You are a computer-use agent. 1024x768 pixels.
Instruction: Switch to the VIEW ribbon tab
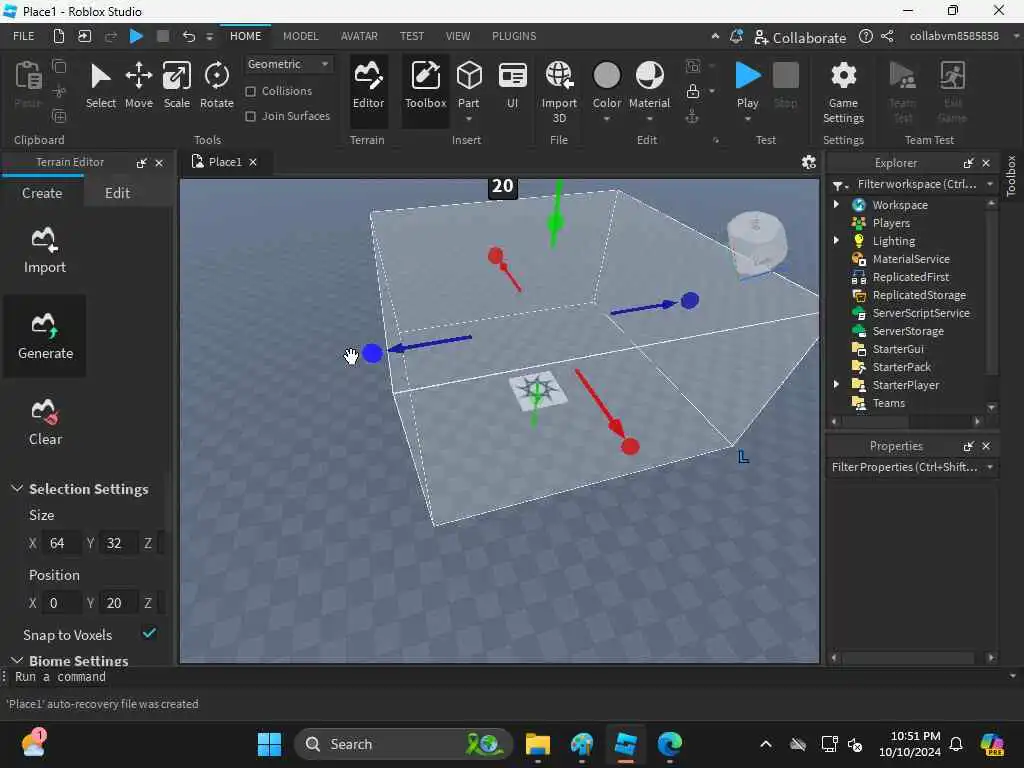(x=458, y=36)
